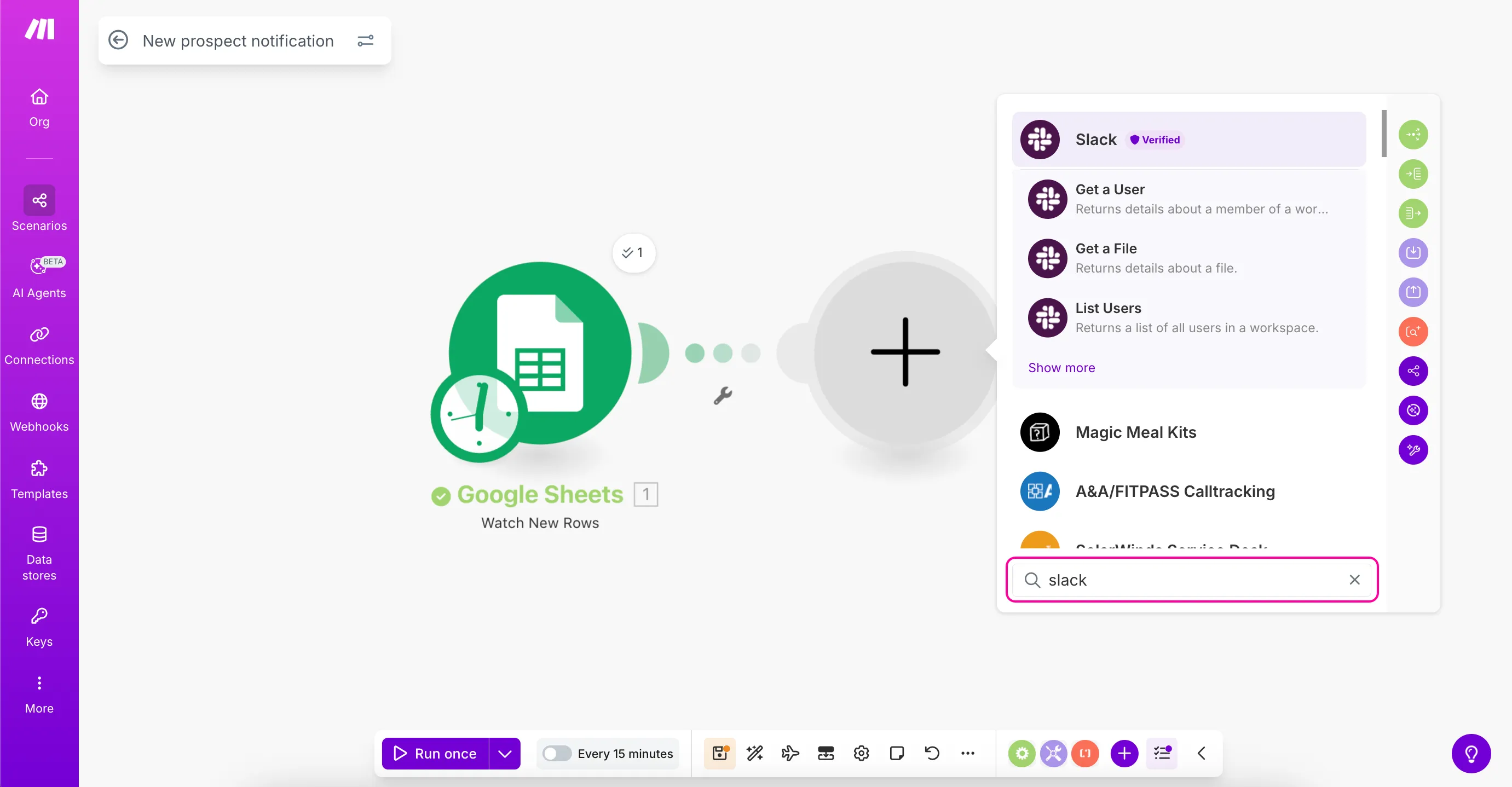Open Data stores

[39, 553]
